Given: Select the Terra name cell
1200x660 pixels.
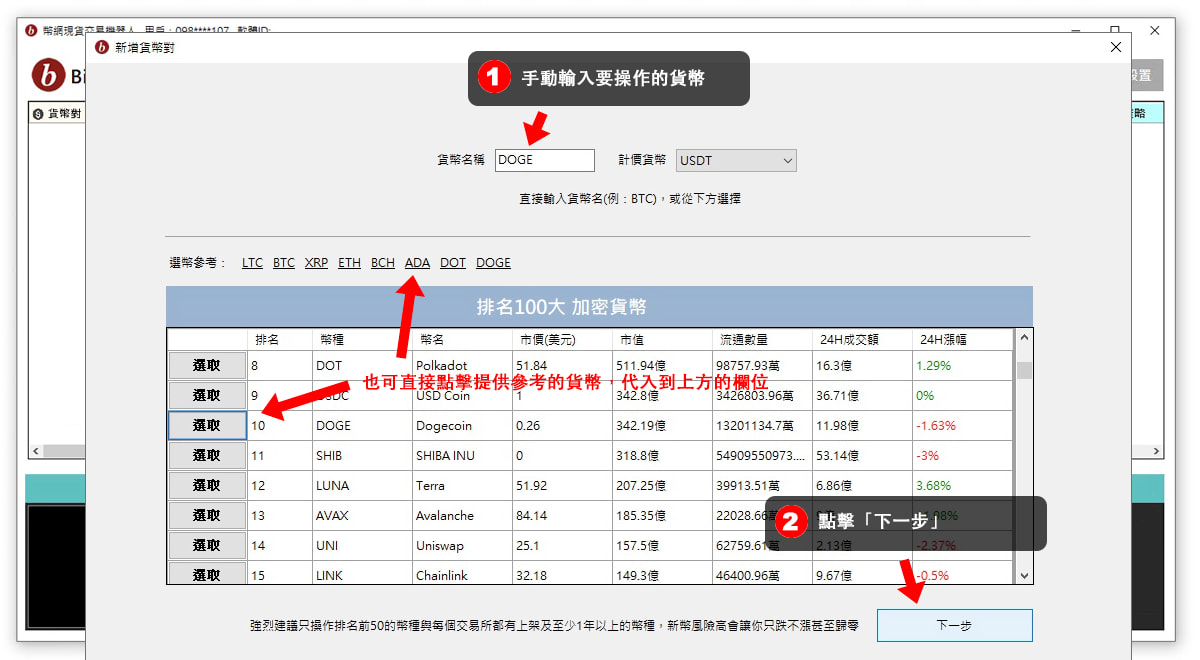Looking at the screenshot, I should 462,486.
